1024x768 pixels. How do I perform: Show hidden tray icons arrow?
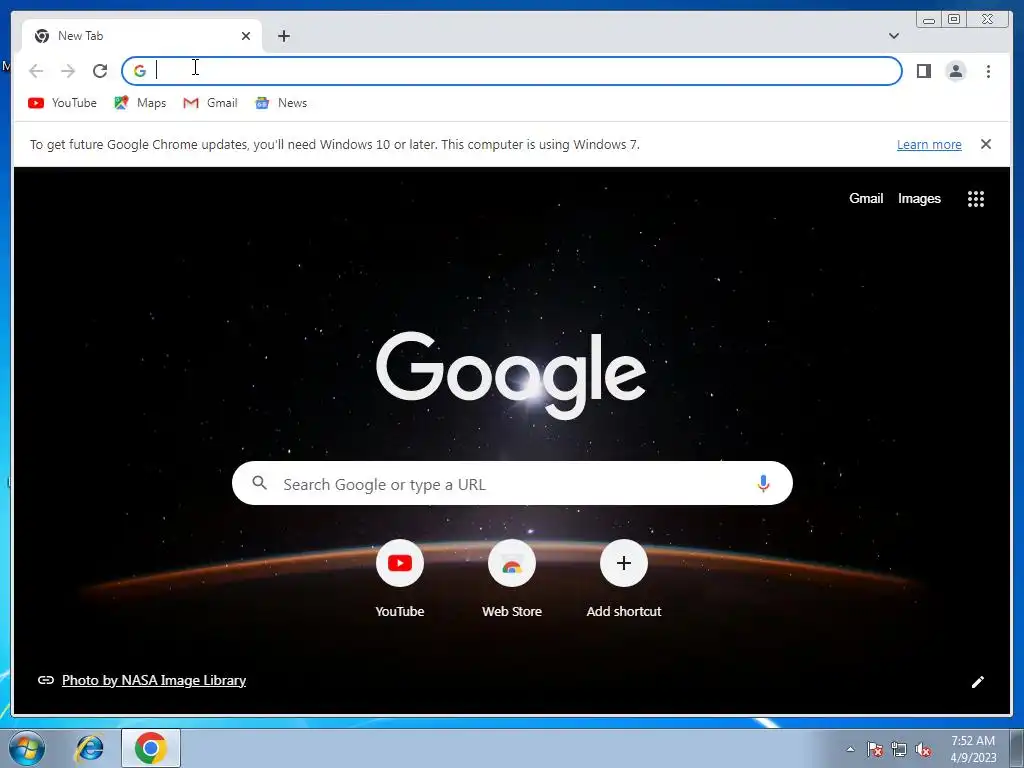[x=850, y=749]
